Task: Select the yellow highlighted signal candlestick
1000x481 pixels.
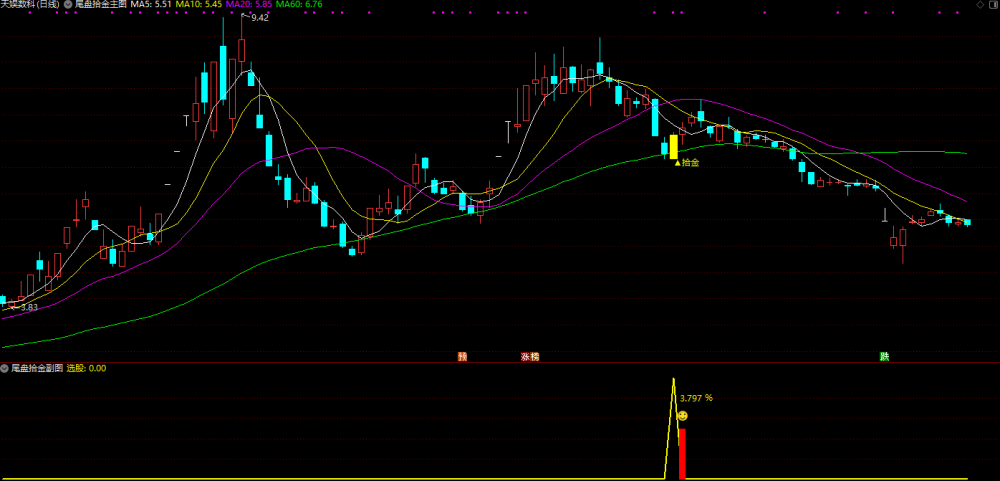Action: click(x=673, y=146)
